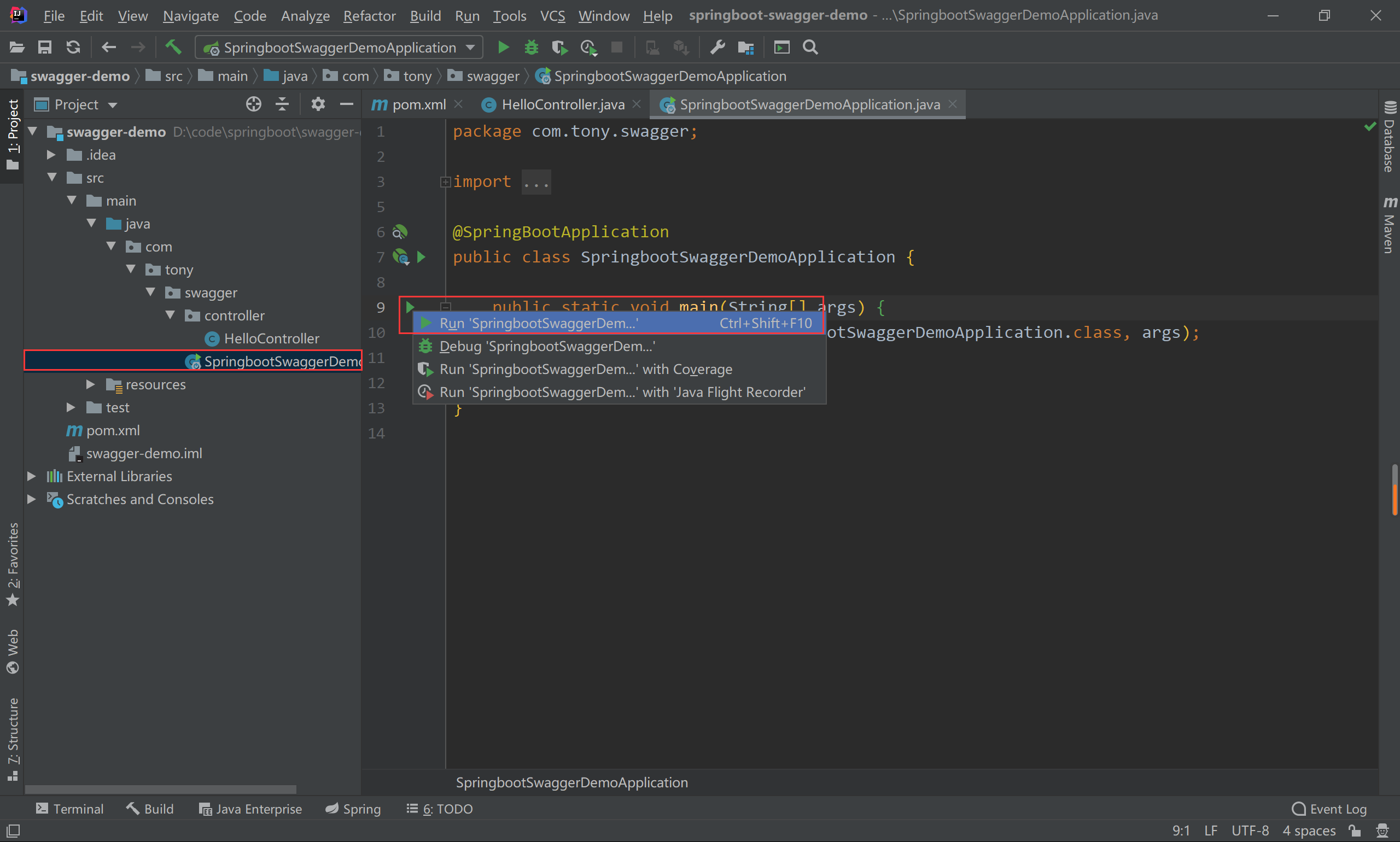1400x842 pixels.
Task: Open Search Everywhere magnifier icon
Action: pyautogui.click(x=810, y=47)
